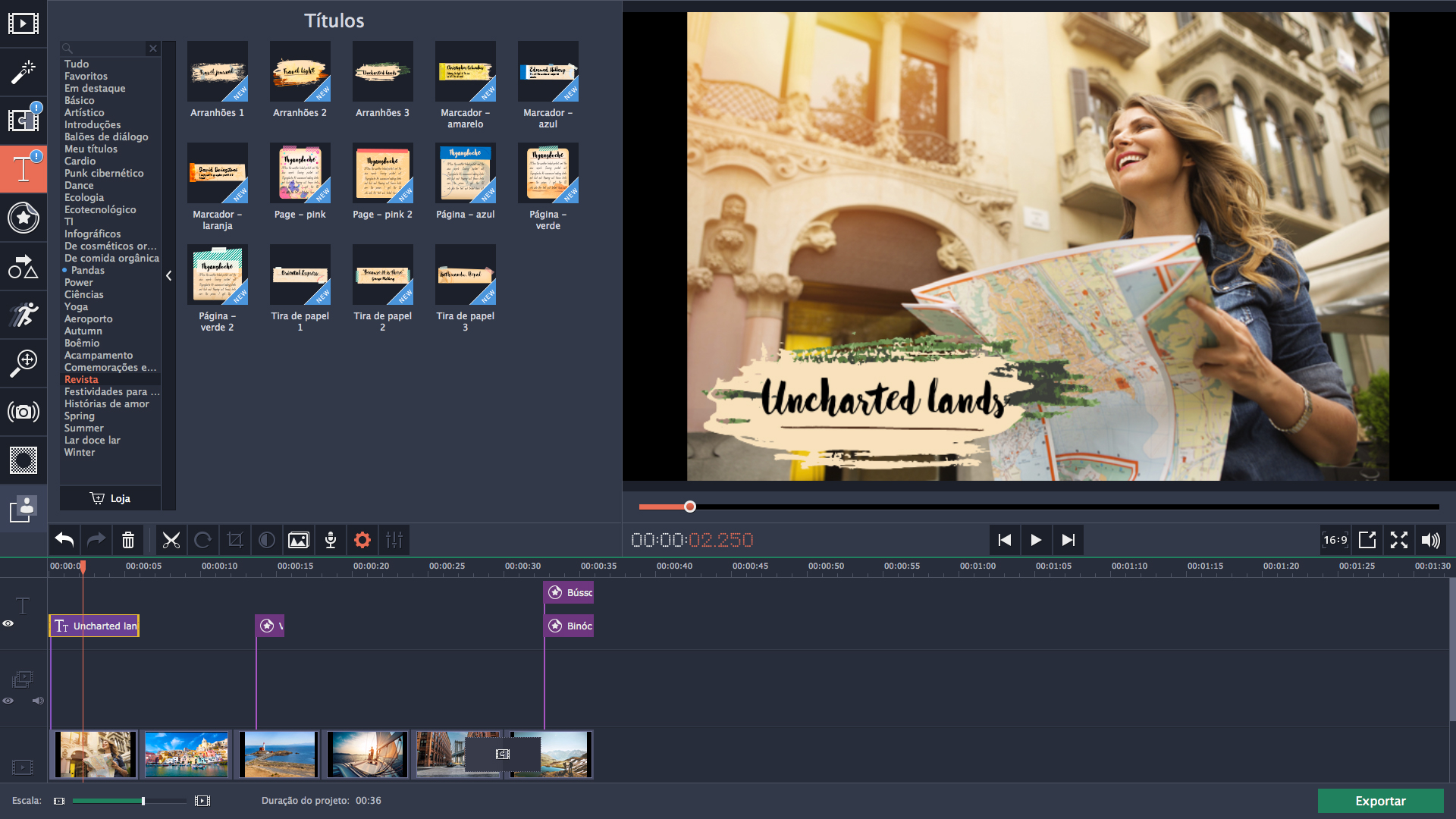
Task: Open the 16:9 aspect ratio dropdown
Action: 1335,540
